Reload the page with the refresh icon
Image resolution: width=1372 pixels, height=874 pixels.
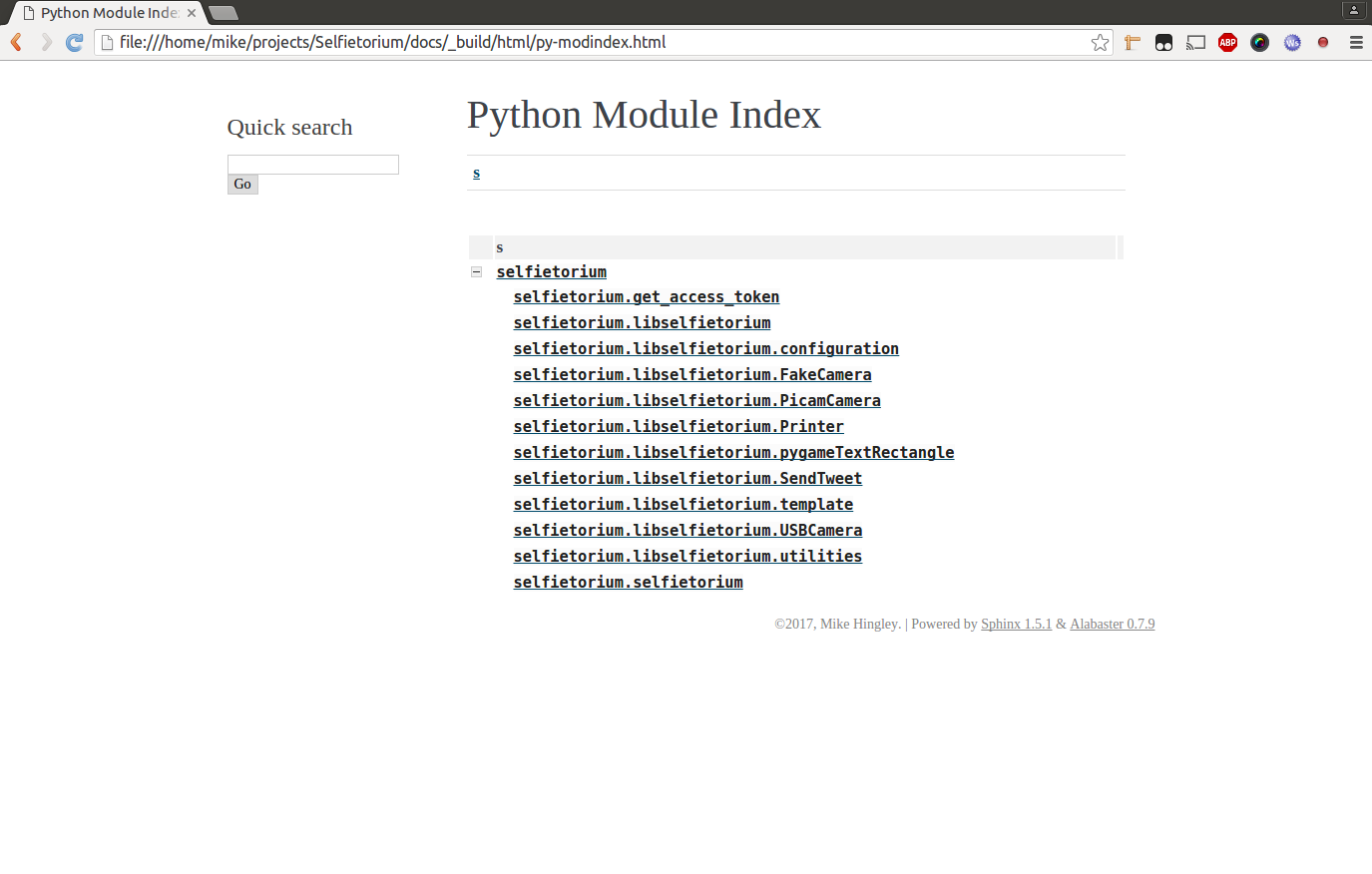coord(75,42)
